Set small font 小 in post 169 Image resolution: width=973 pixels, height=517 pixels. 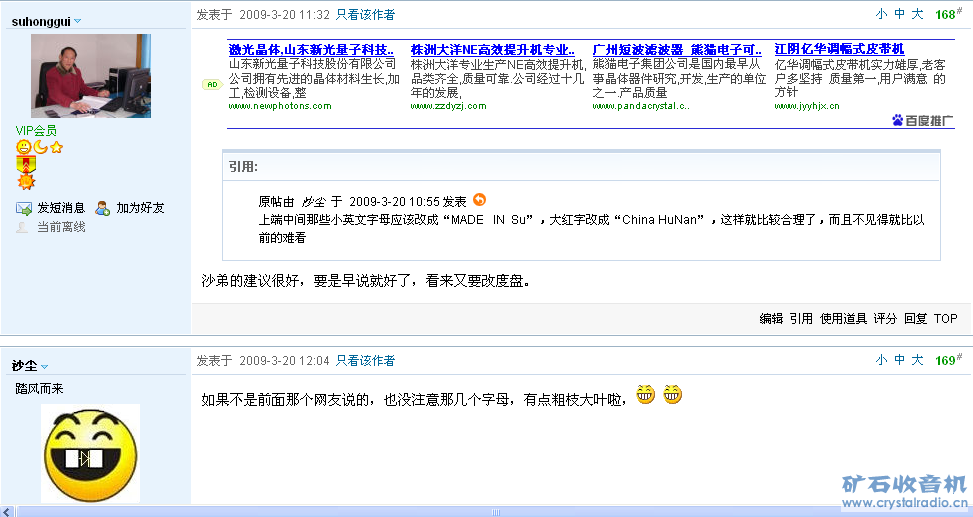pyautogui.click(x=882, y=360)
